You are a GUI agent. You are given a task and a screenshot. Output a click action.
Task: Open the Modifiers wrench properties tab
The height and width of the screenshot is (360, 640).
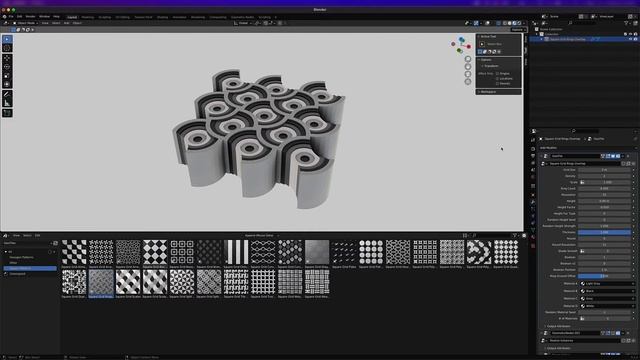pos(533,202)
